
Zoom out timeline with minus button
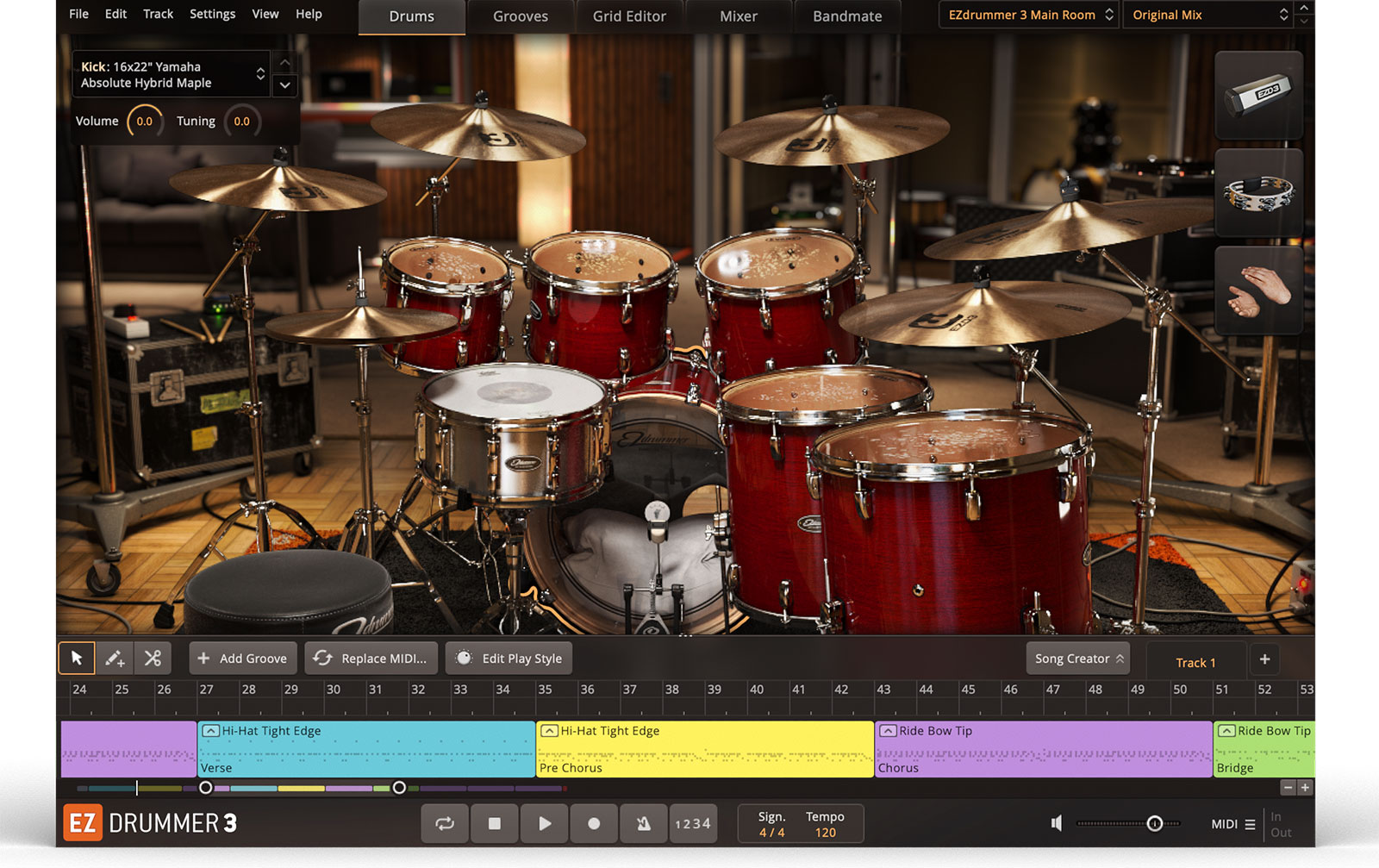(1288, 787)
